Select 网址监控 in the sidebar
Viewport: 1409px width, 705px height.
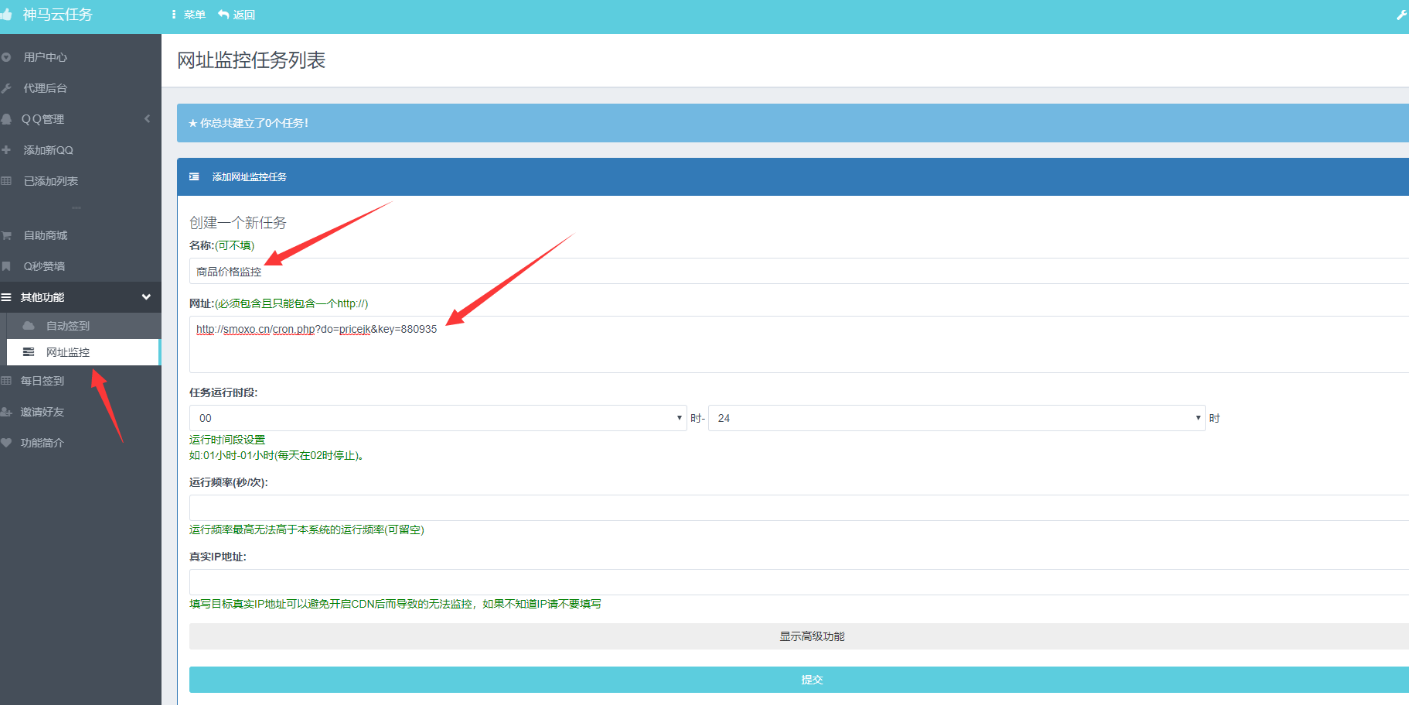(x=68, y=352)
